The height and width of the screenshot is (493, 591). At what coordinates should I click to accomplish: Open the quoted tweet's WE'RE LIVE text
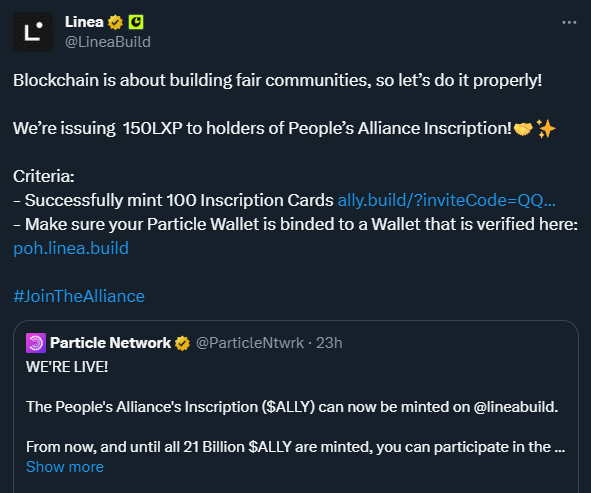[67, 367]
